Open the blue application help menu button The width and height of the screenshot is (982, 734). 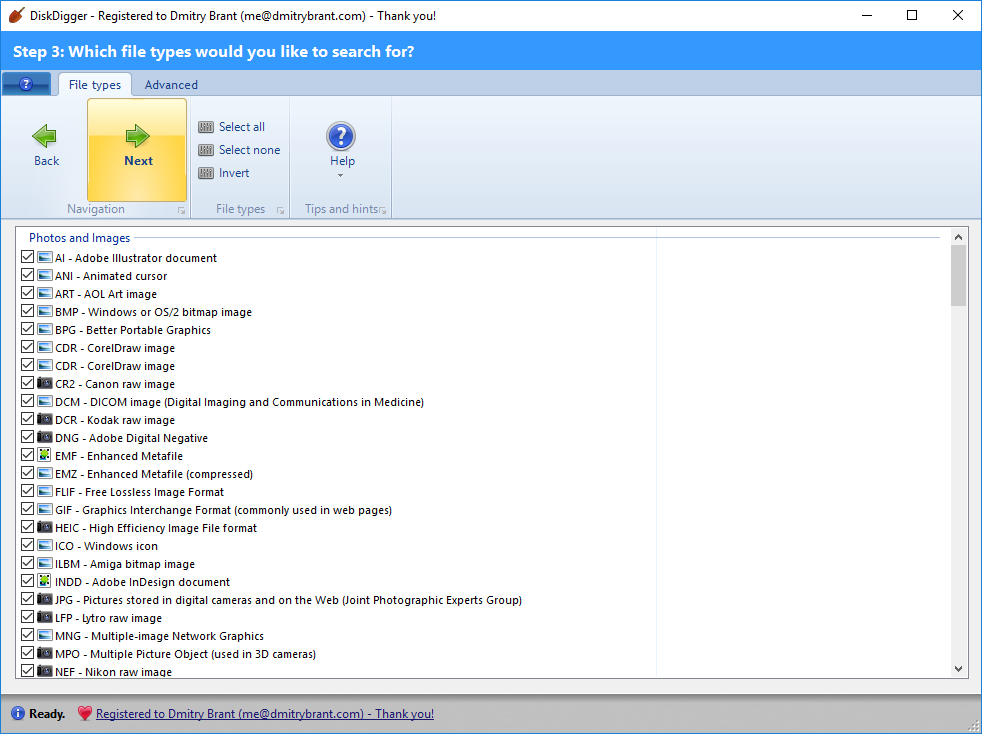point(27,85)
